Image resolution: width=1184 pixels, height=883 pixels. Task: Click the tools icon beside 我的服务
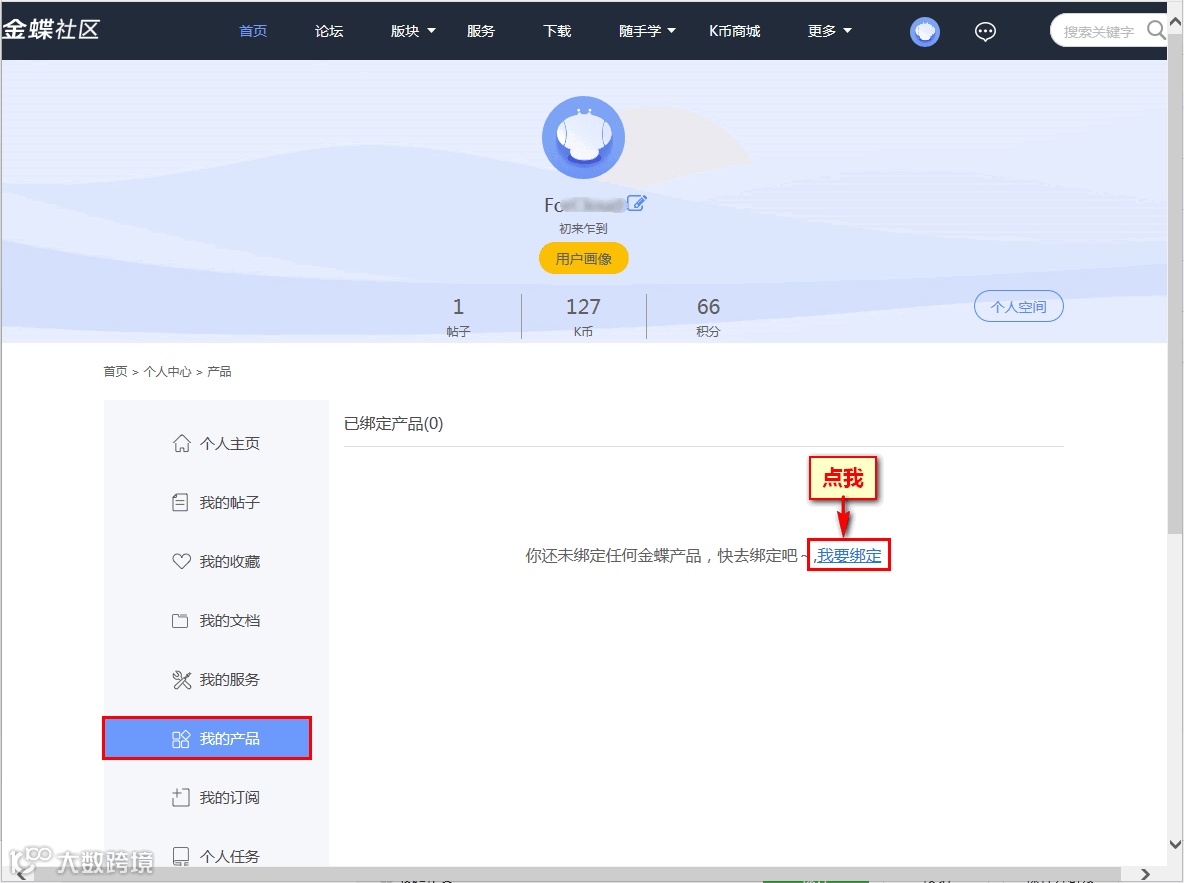point(181,680)
